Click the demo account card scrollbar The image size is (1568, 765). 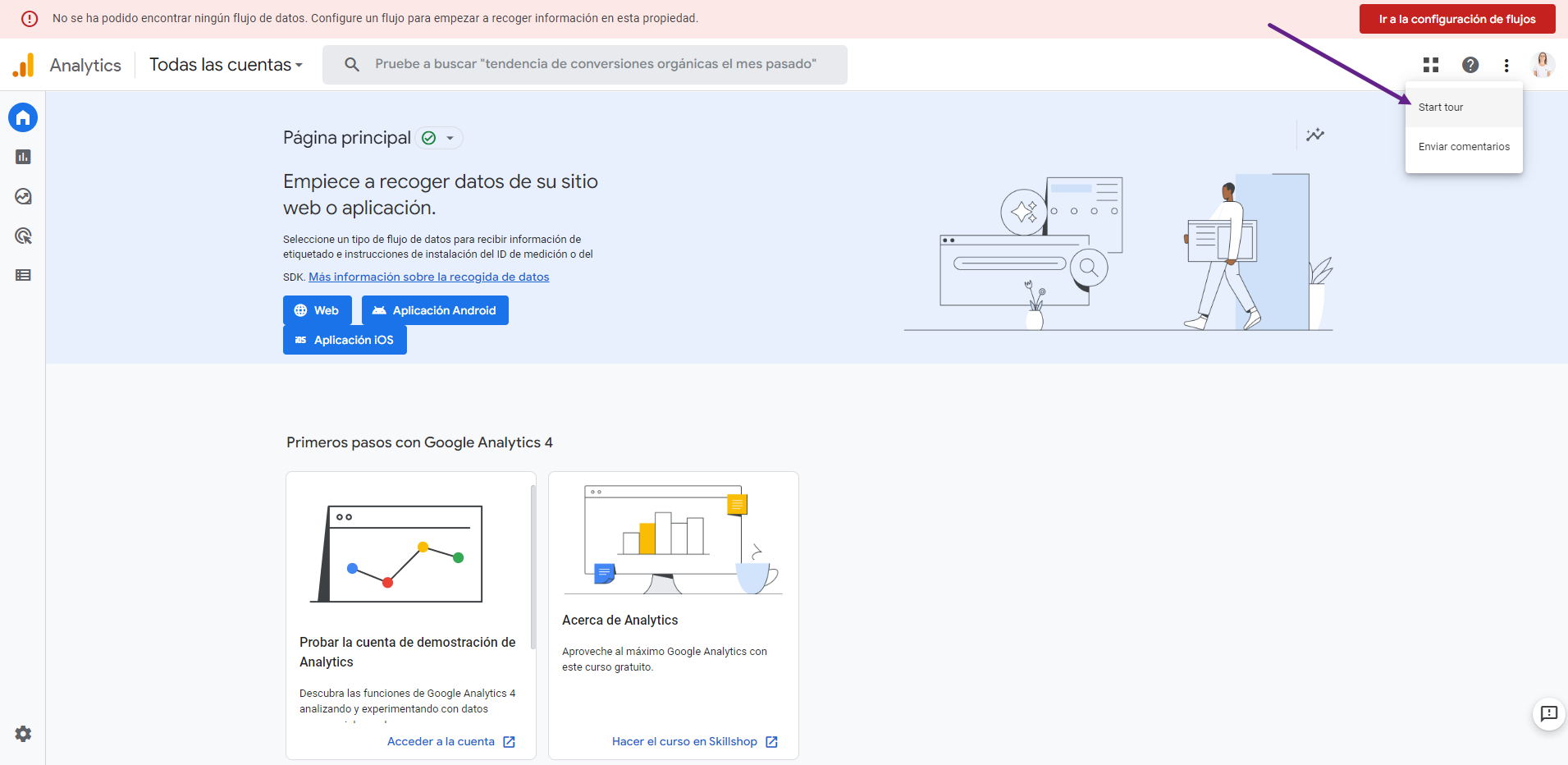coord(533,566)
